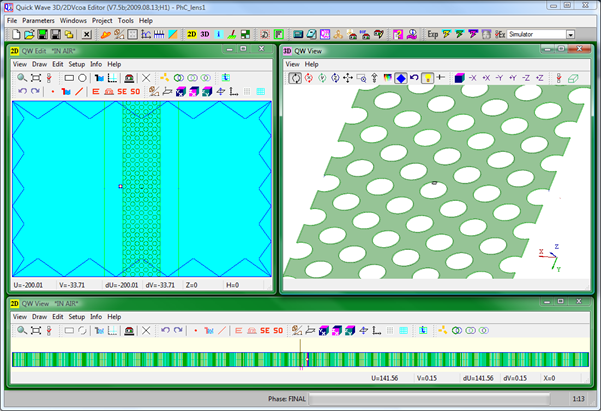Choose the ellipse draw tool in QW Edit
The width and height of the screenshot is (601, 411).
coord(83,77)
